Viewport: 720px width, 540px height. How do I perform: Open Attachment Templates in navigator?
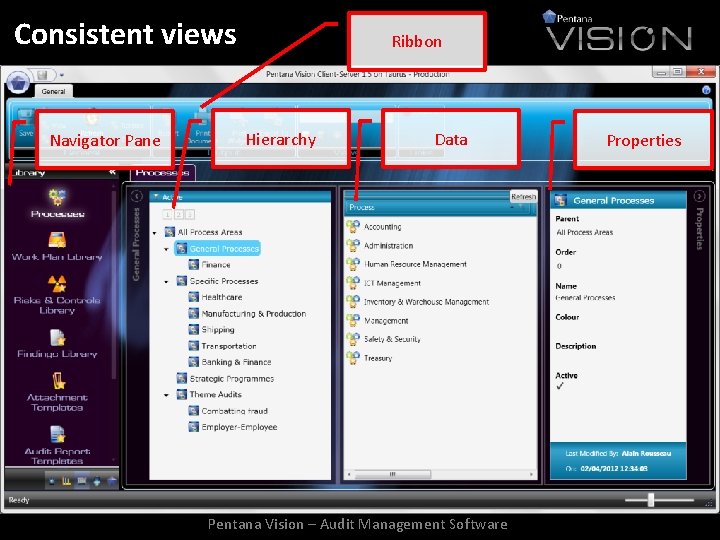coord(57,392)
